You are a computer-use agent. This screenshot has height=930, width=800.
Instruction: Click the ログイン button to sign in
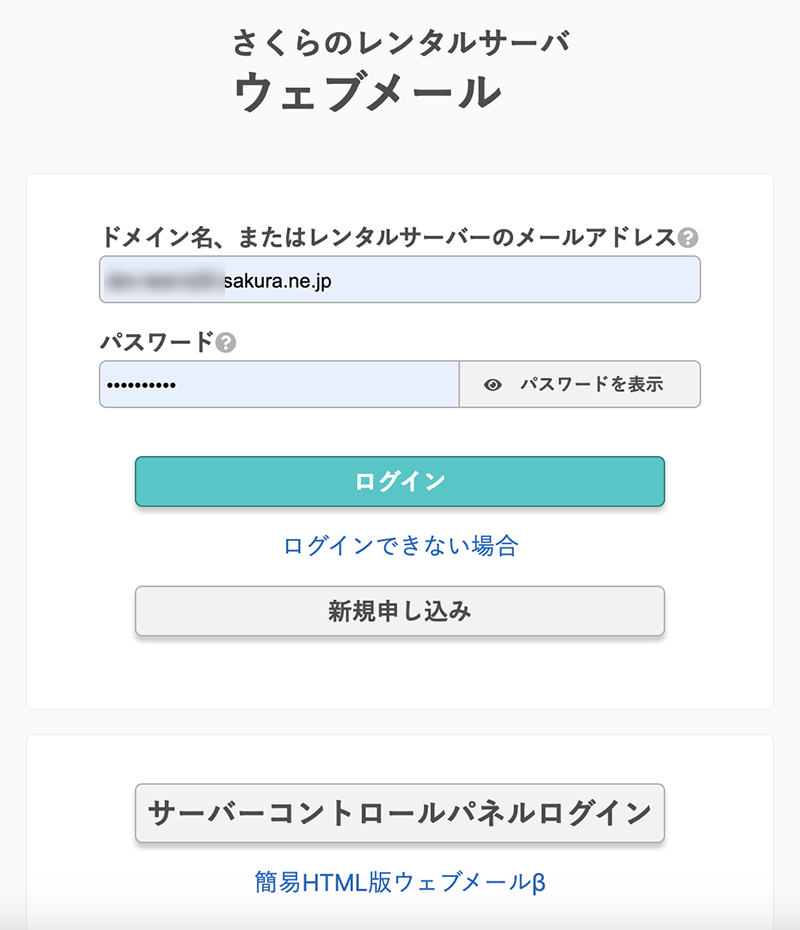[x=400, y=481]
